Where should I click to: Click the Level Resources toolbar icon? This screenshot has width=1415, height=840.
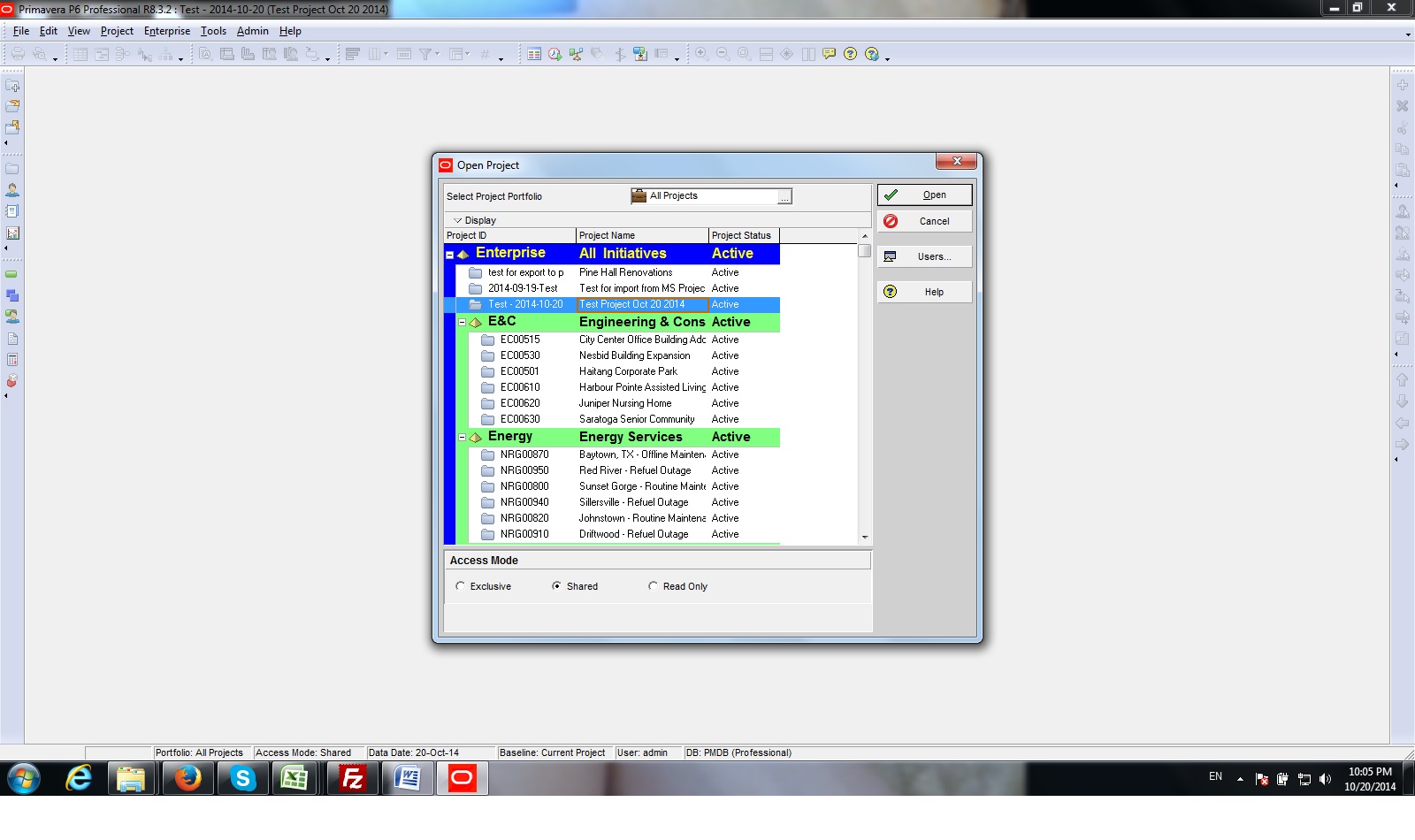[x=577, y=54]
